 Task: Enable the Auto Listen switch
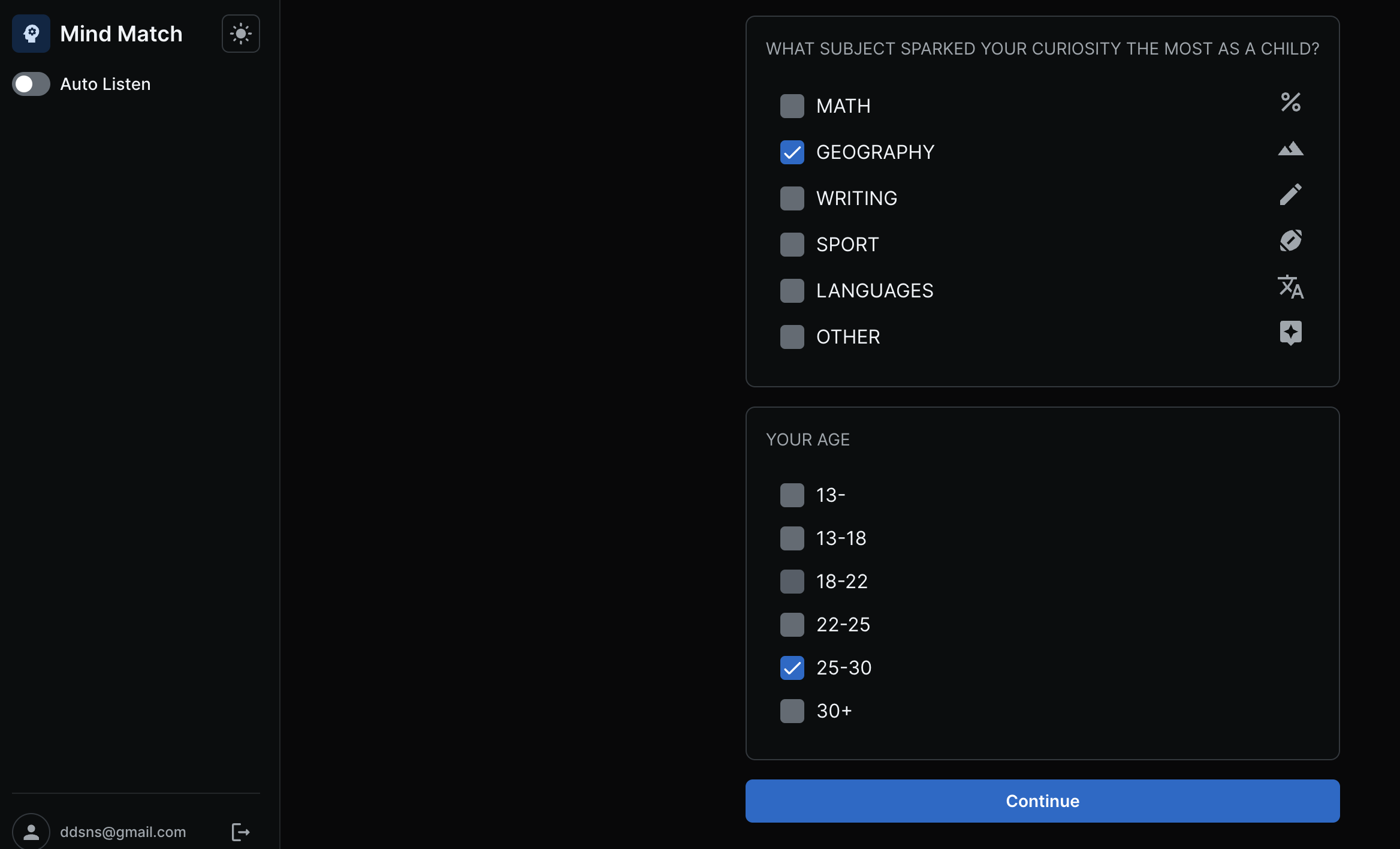point(31,84)
